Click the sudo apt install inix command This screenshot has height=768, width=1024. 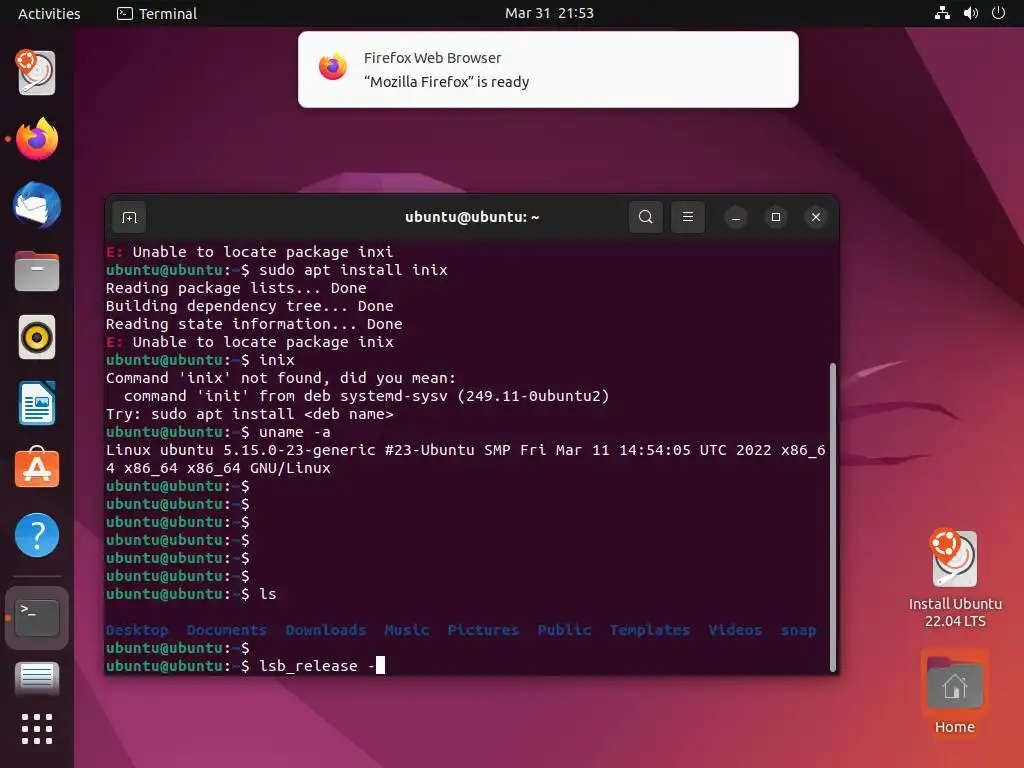[353, 270]
